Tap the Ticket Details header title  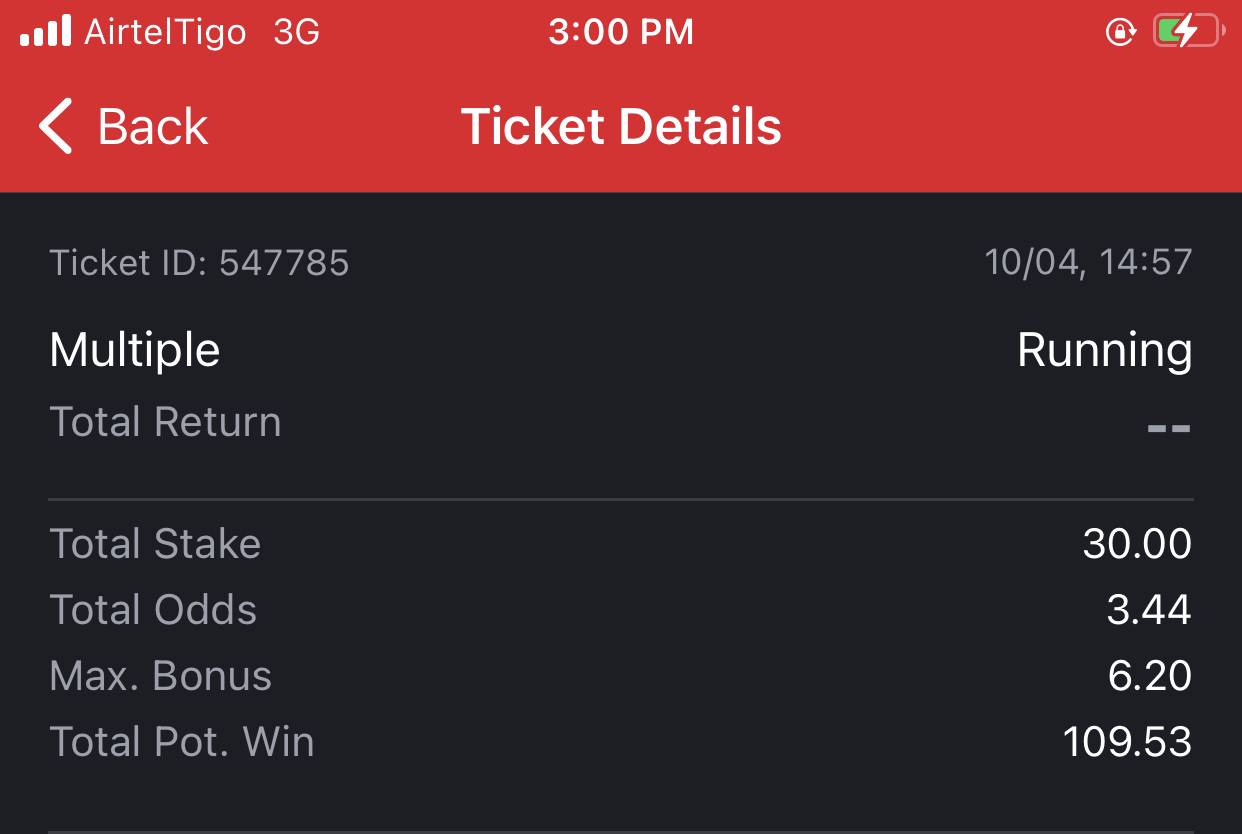621,127
